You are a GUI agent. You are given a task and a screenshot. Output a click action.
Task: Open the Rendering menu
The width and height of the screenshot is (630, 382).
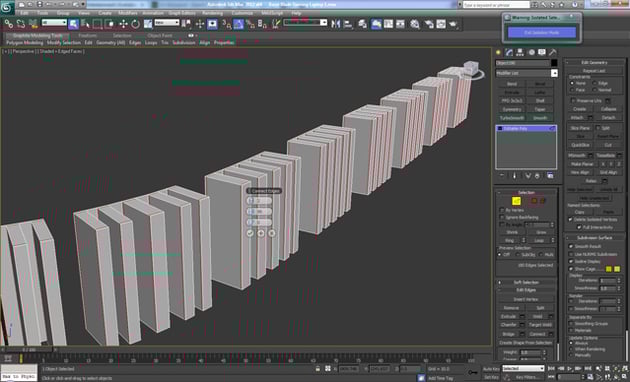212,13
